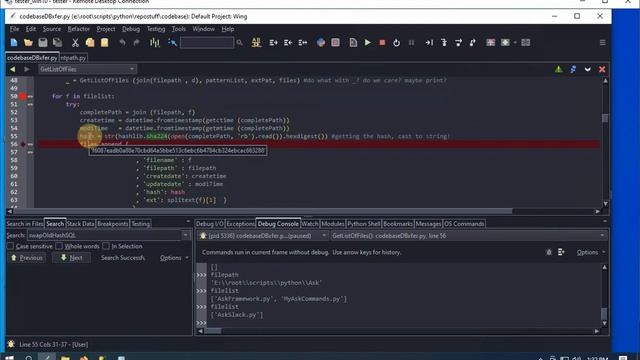
Task: Click the editor horizontal scrollbar
Action: tap(263, 211)
